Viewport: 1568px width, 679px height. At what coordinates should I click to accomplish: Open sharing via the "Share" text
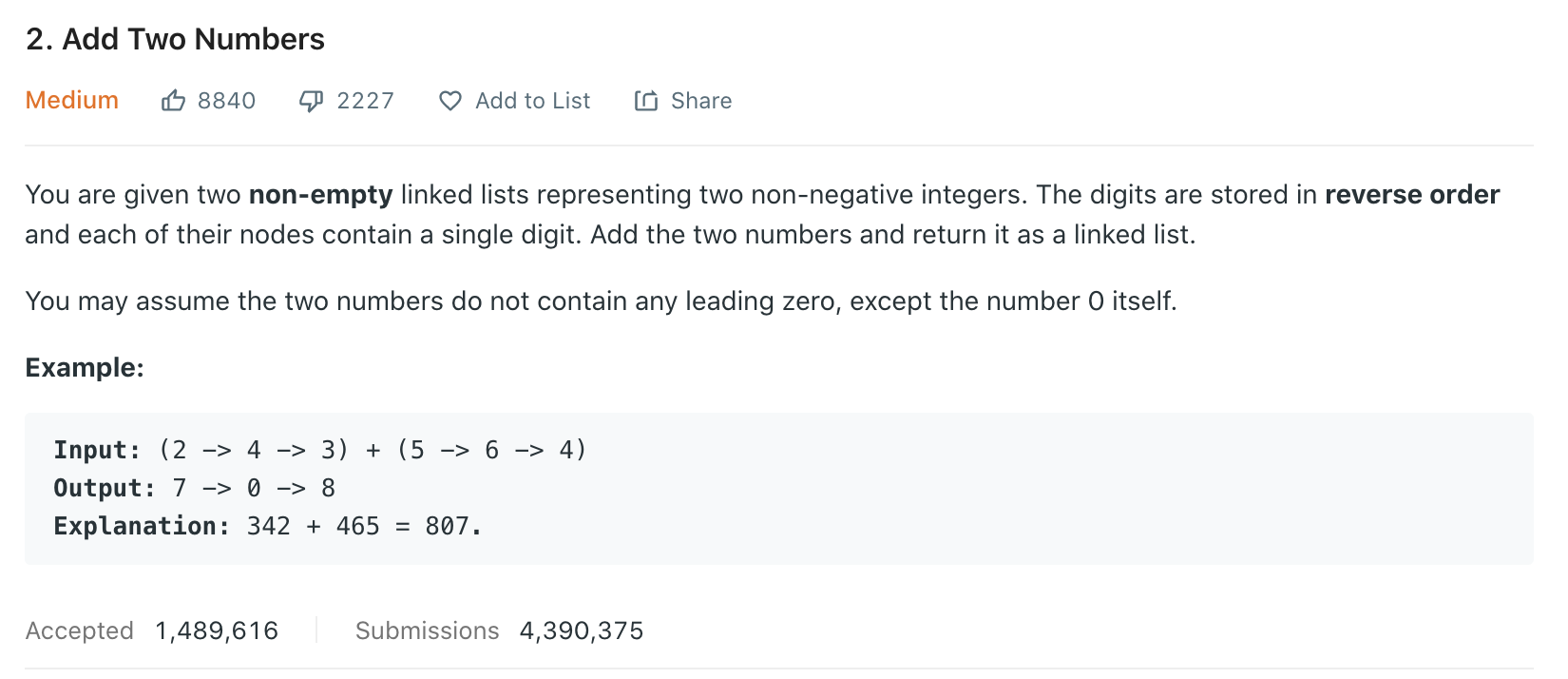tap(701, 101)
